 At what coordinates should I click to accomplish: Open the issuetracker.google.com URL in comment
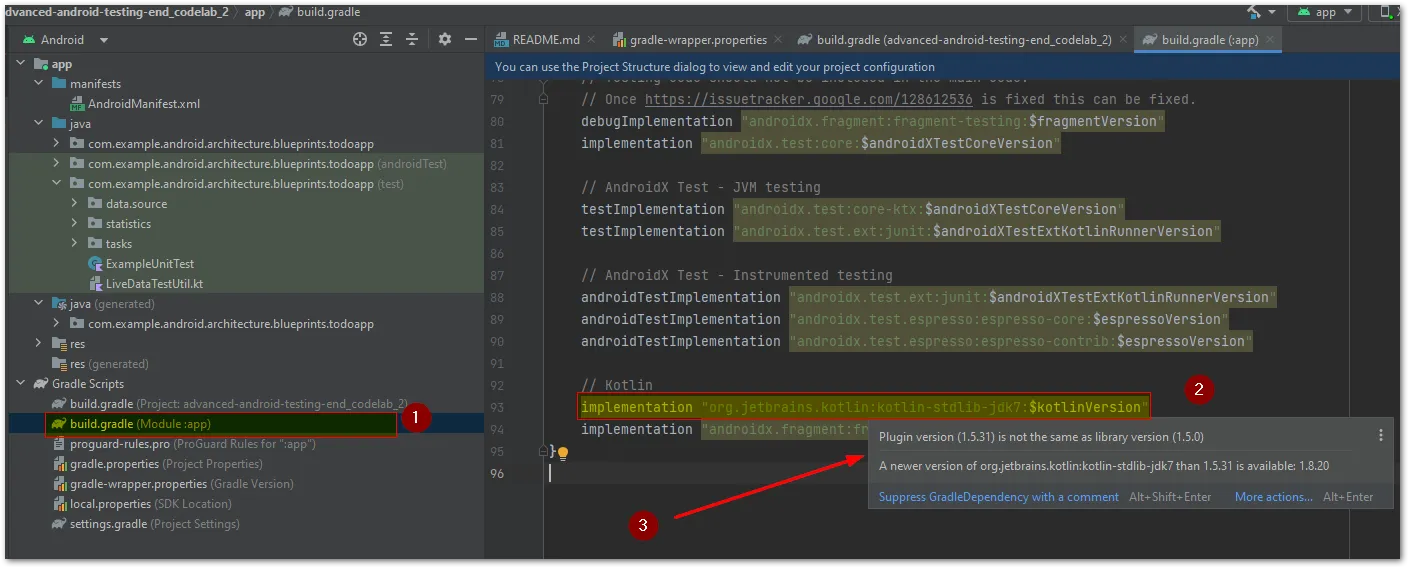point(810,99)
